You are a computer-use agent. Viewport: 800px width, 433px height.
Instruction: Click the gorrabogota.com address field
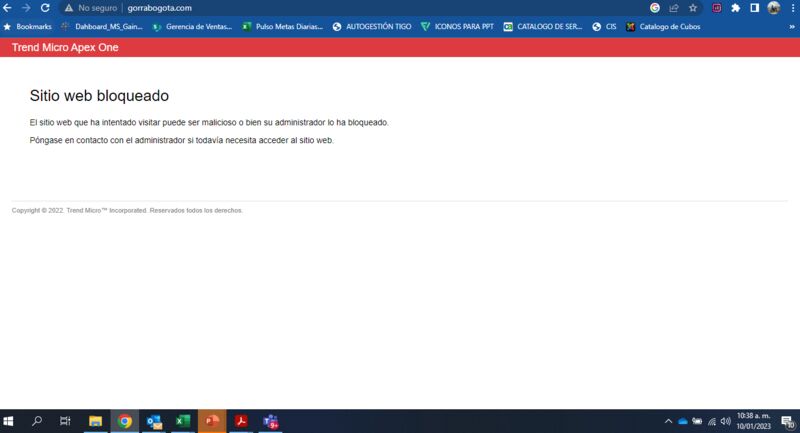159,8
